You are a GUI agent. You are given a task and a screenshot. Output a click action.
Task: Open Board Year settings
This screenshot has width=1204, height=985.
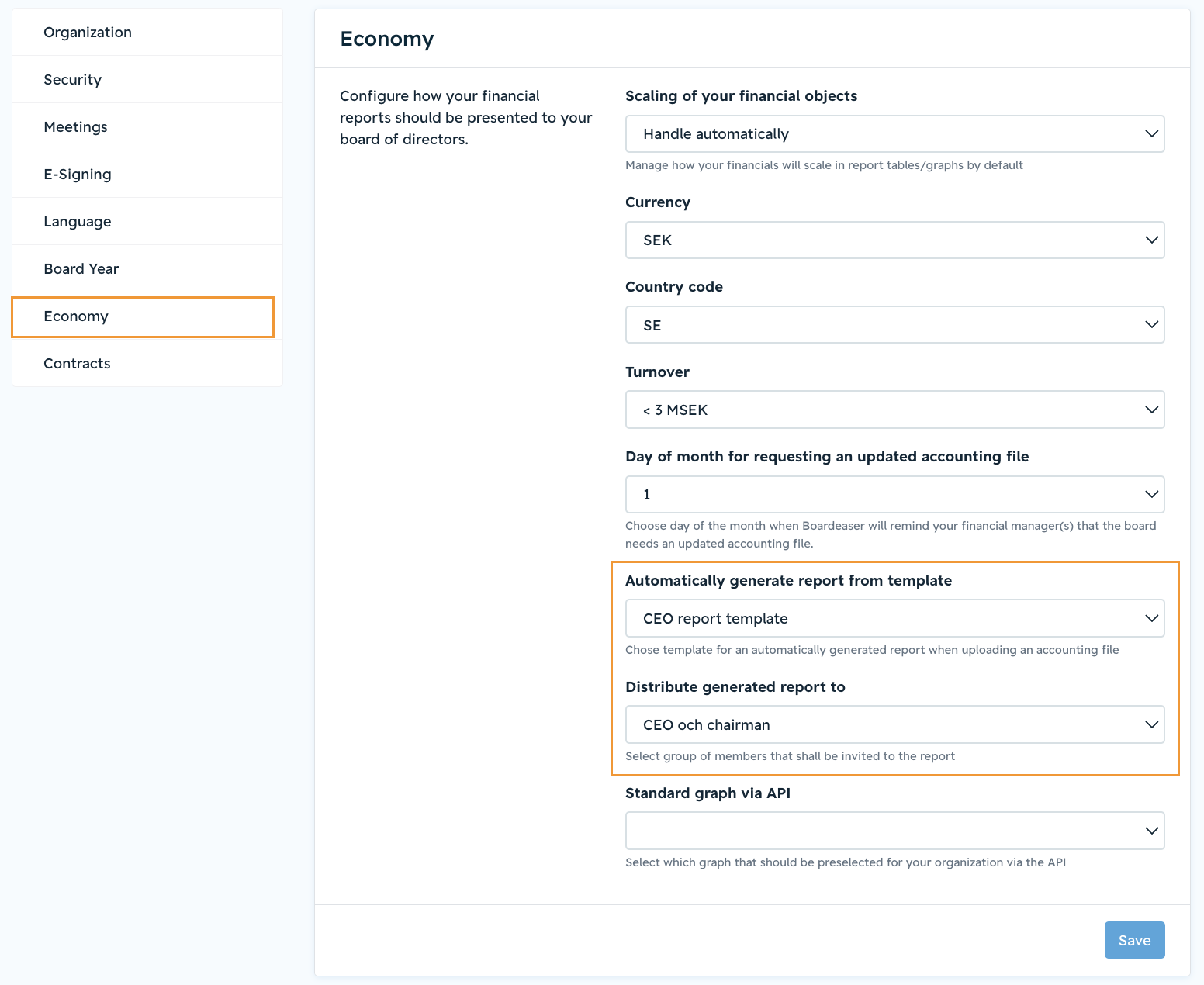point(147,269)
